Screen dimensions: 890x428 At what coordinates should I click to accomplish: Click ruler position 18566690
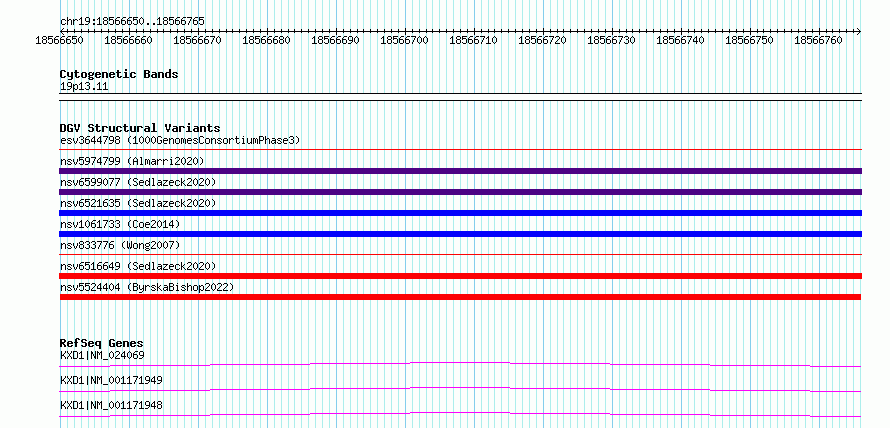point(335,40)
